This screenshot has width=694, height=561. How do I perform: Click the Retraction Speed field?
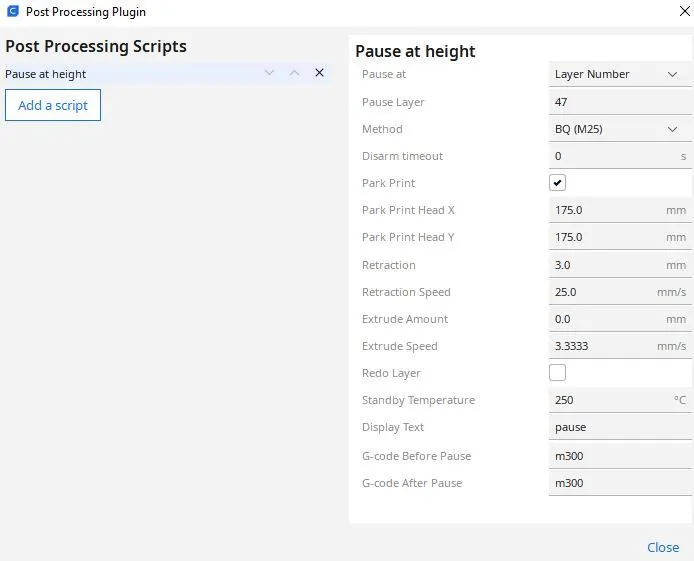pyautogui.click(x=602, y=292)
